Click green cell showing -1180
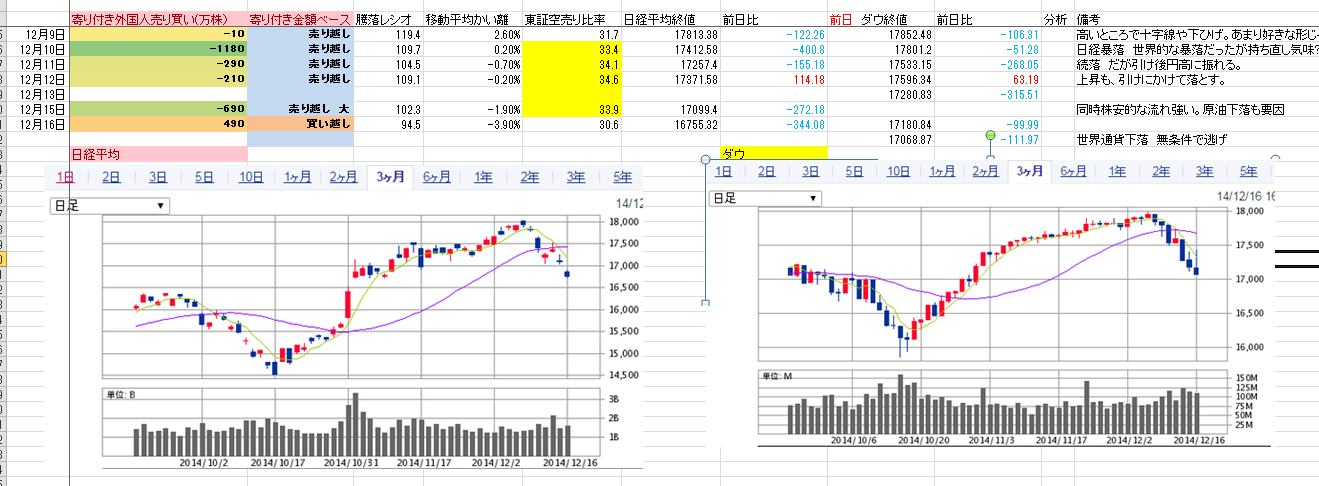The image size is (1319, 486). (x=158, y=49)
